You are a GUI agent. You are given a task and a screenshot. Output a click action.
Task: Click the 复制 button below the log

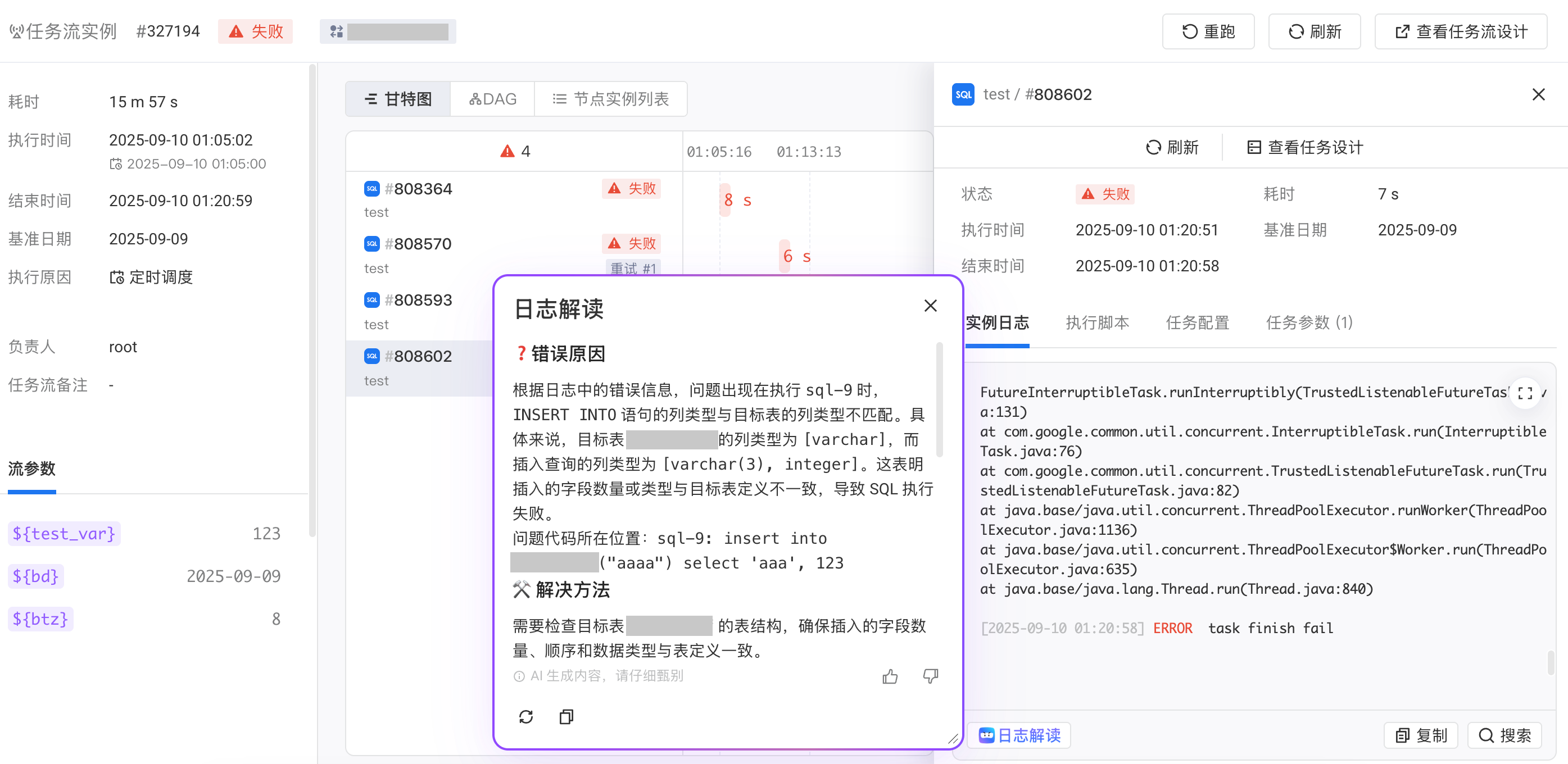pyautogui.click(x=1421, y=735)
